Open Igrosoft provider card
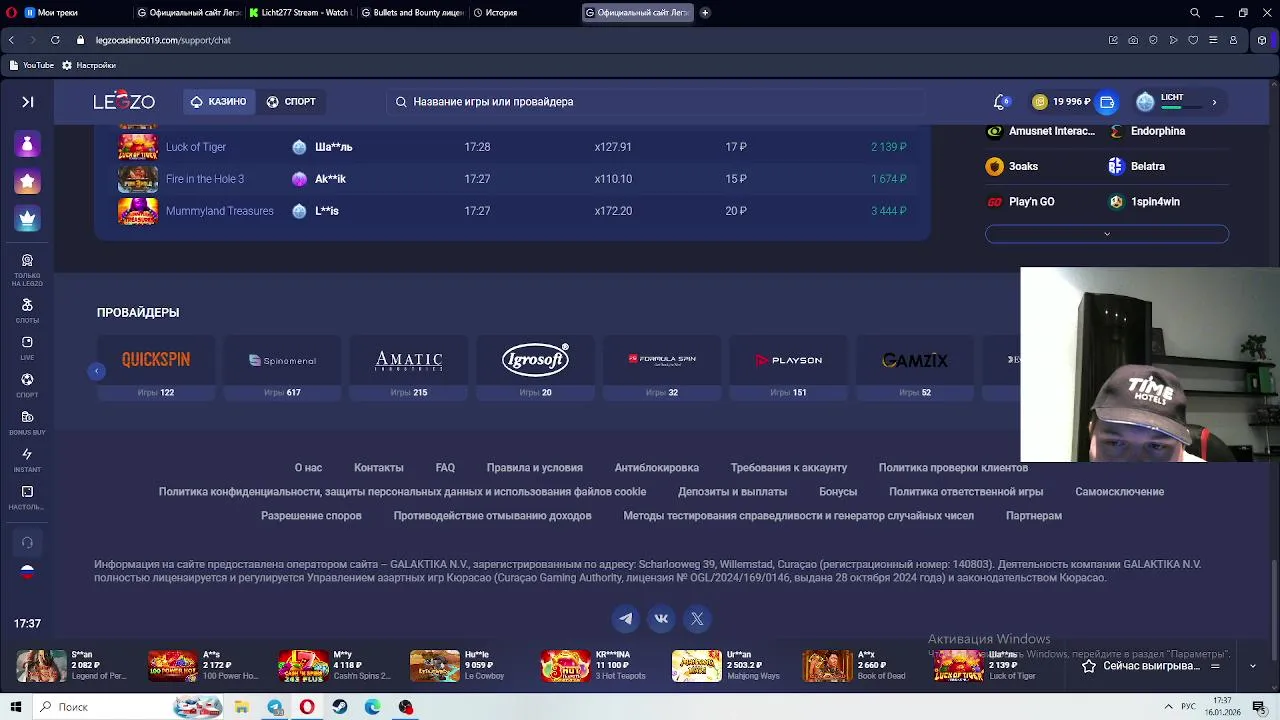1280x720 pixels. click(535, 370)
